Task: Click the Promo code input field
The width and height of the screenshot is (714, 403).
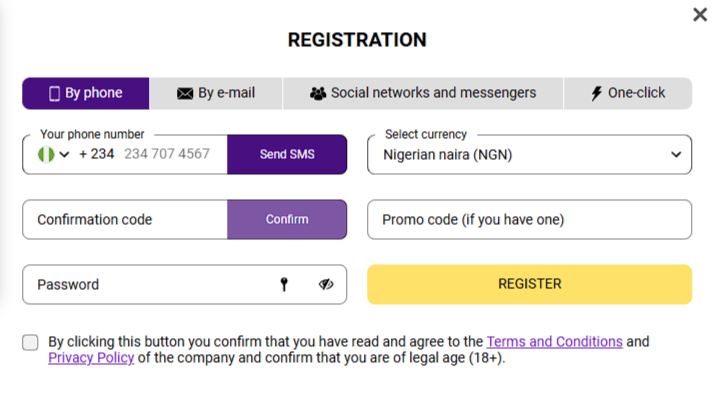Action: pyautogui.click(x=530, y=219)
